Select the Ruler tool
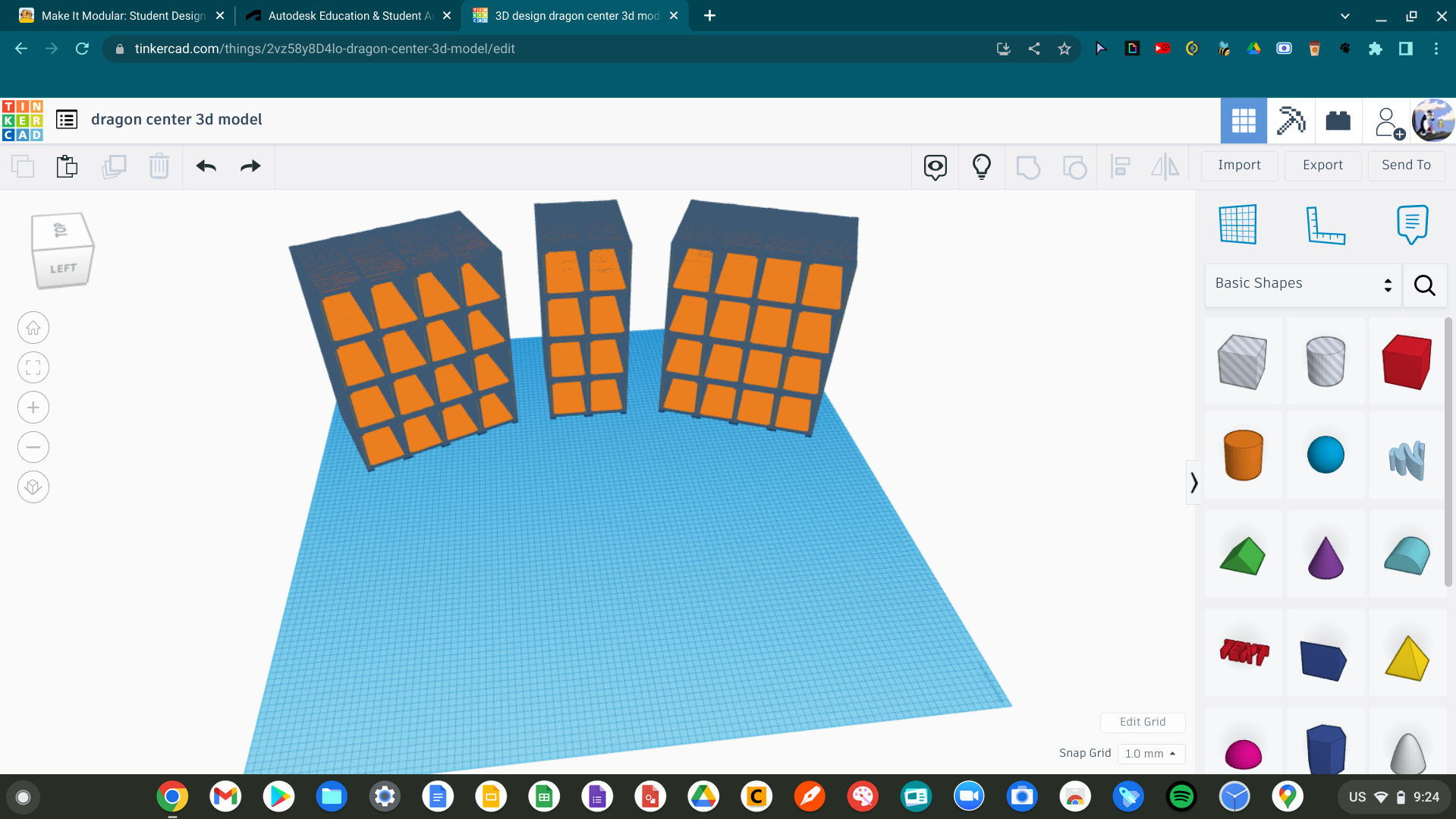Image resolution: width=1456 pixels, height=819 pixels. click(x=1325, y=225)
